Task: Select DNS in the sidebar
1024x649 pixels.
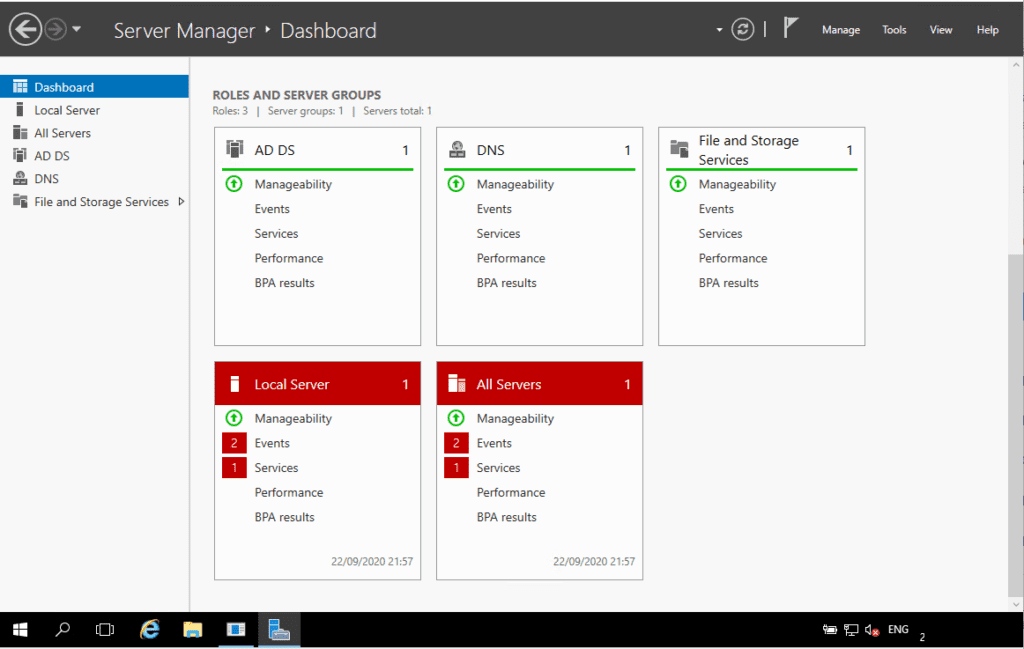Action: pos(94,178)
